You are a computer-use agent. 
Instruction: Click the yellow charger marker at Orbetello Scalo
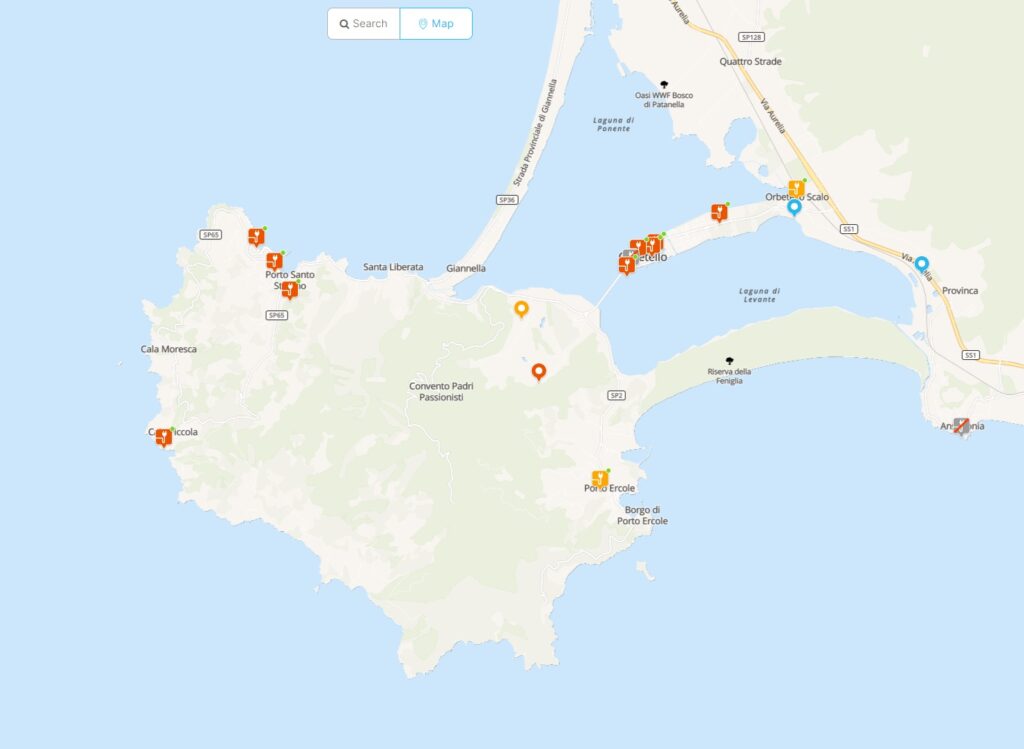point(796,189)
